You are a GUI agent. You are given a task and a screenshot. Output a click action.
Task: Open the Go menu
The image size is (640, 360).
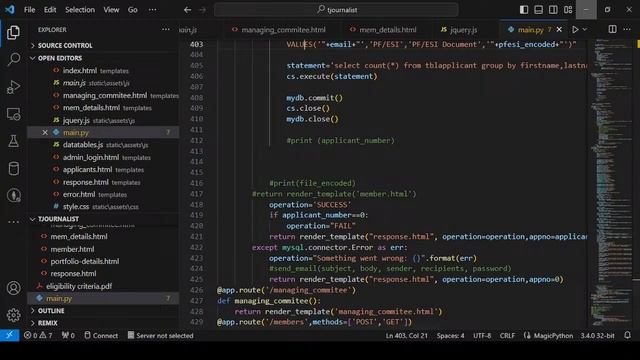[133, 10]
